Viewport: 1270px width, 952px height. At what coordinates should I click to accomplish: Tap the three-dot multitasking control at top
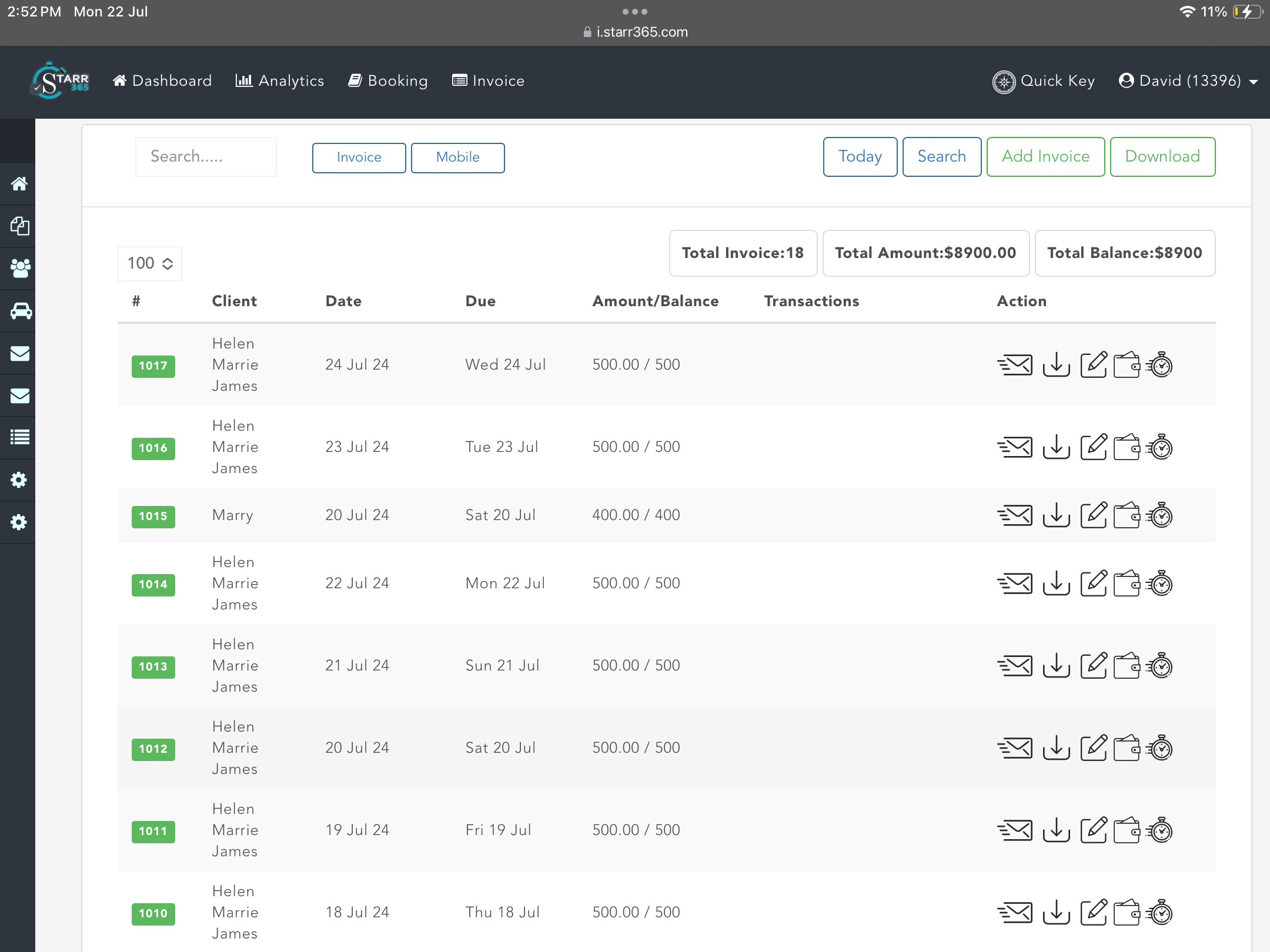(635, 12)
